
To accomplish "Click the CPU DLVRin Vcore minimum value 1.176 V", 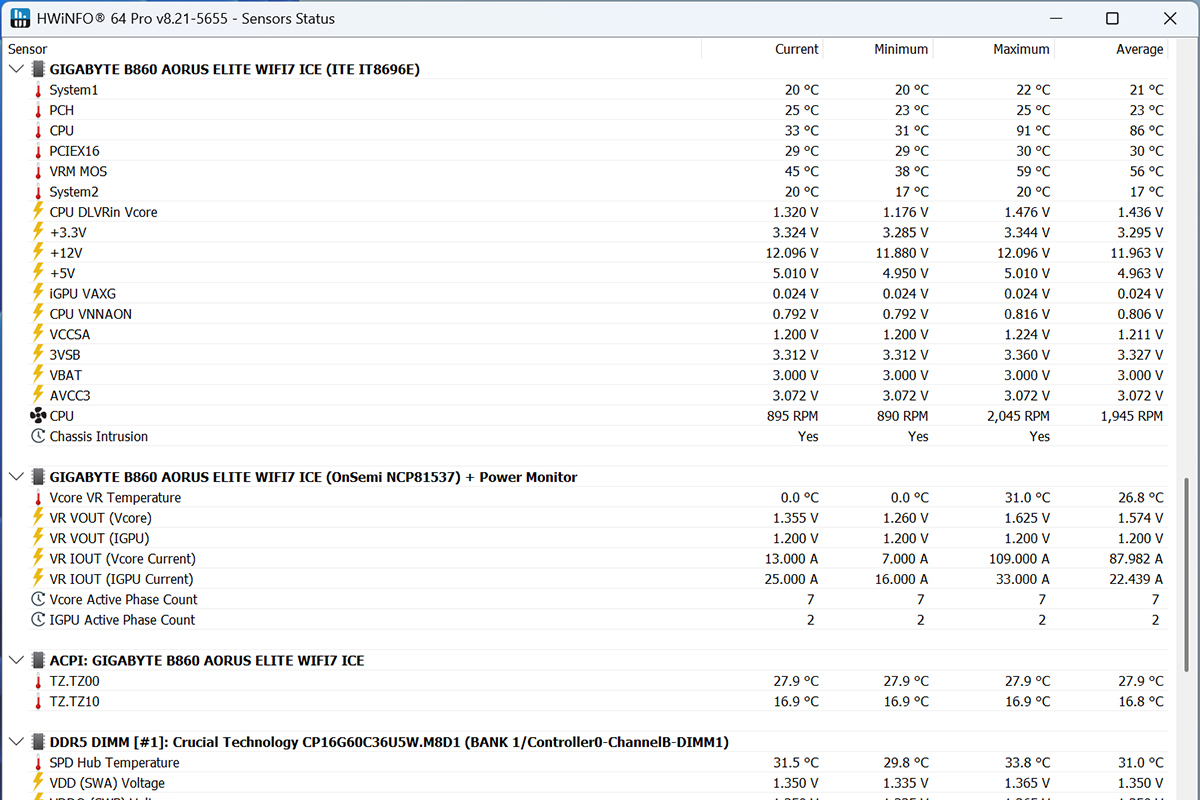I will [905, 212].
